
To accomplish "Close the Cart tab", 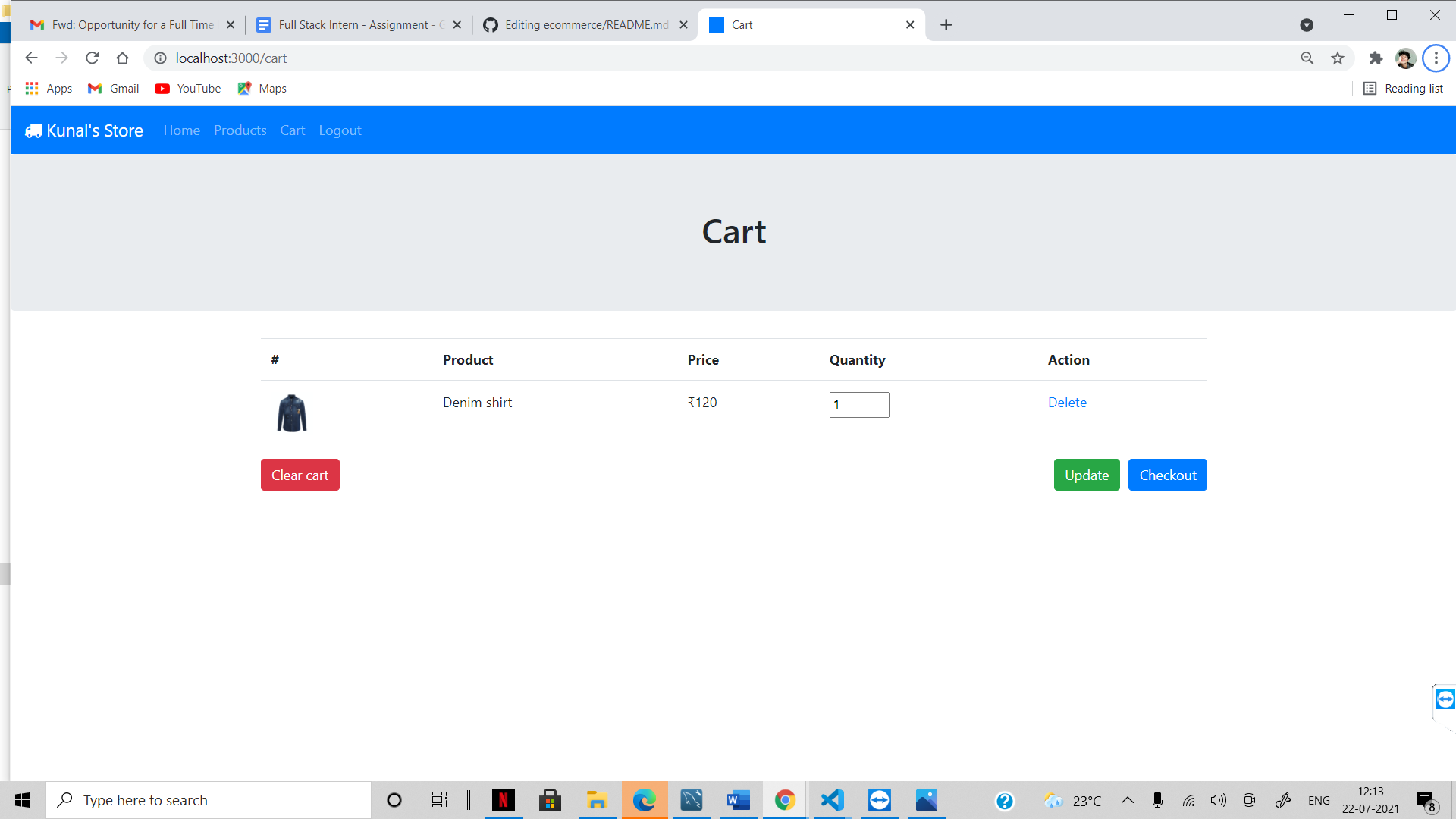I will pos(910,25).
